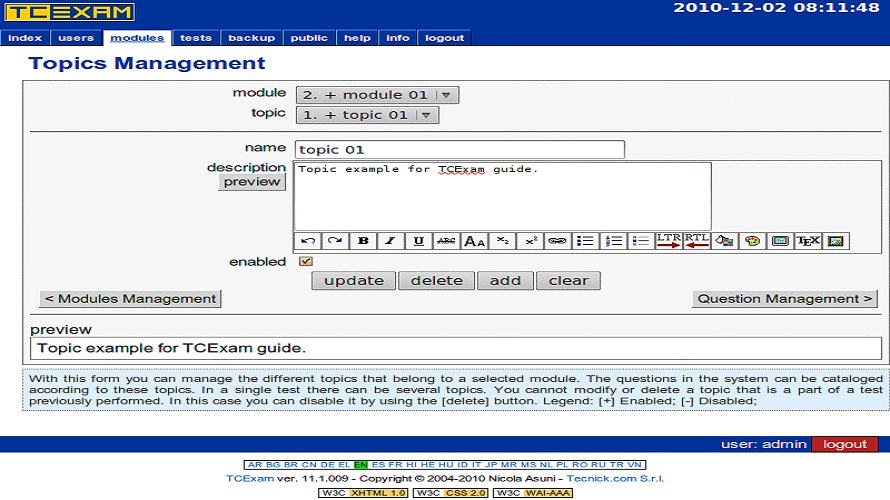
Task: Apply underline with the U icon
Action: pos(418,241)
